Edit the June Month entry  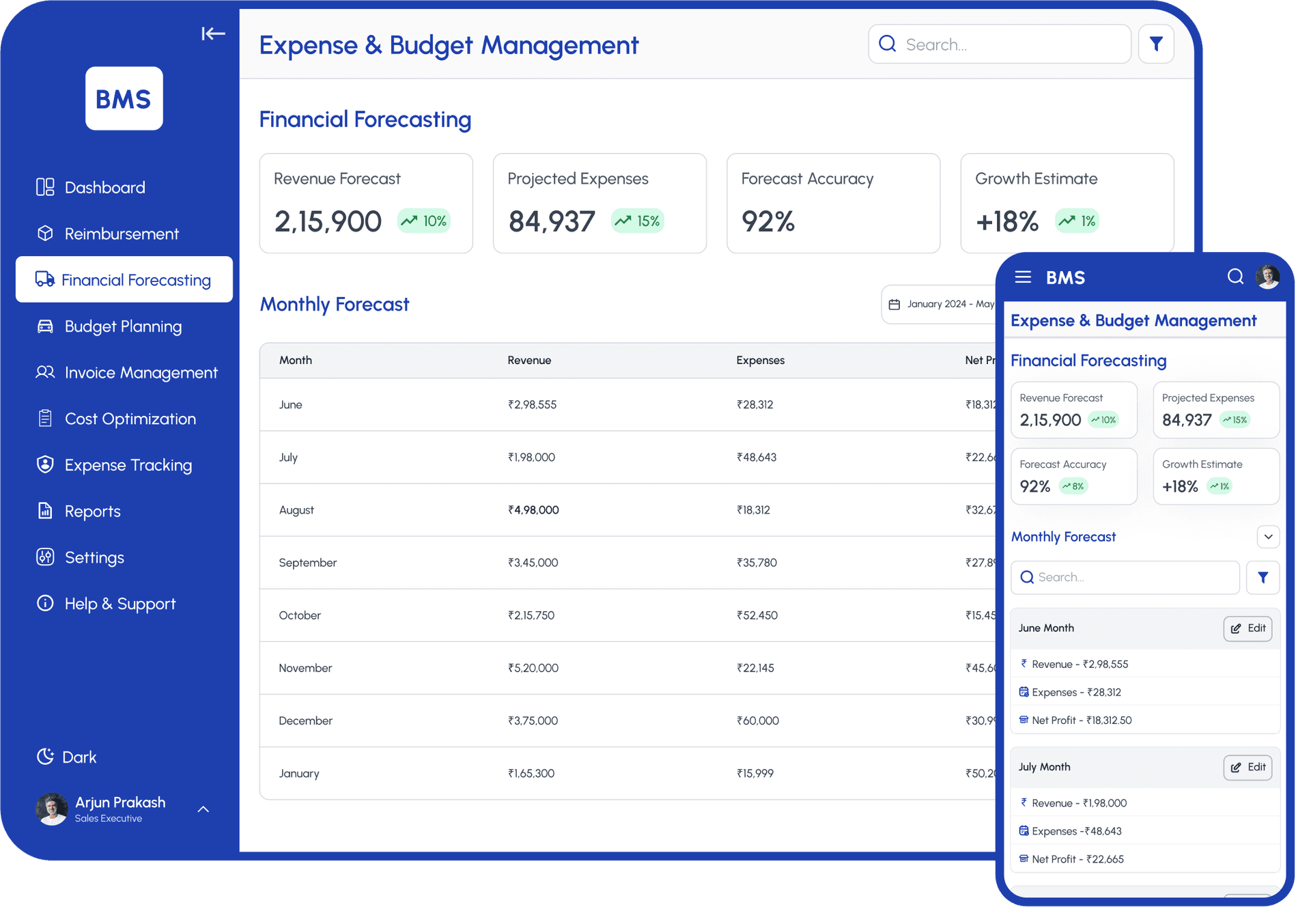coord(1247,628)
